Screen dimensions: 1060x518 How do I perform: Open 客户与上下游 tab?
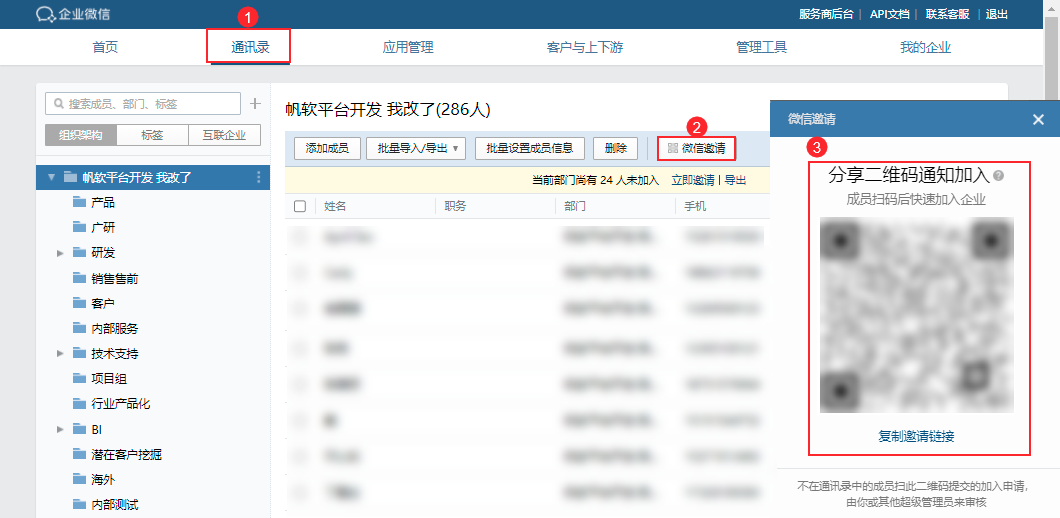tap(585, 47)
